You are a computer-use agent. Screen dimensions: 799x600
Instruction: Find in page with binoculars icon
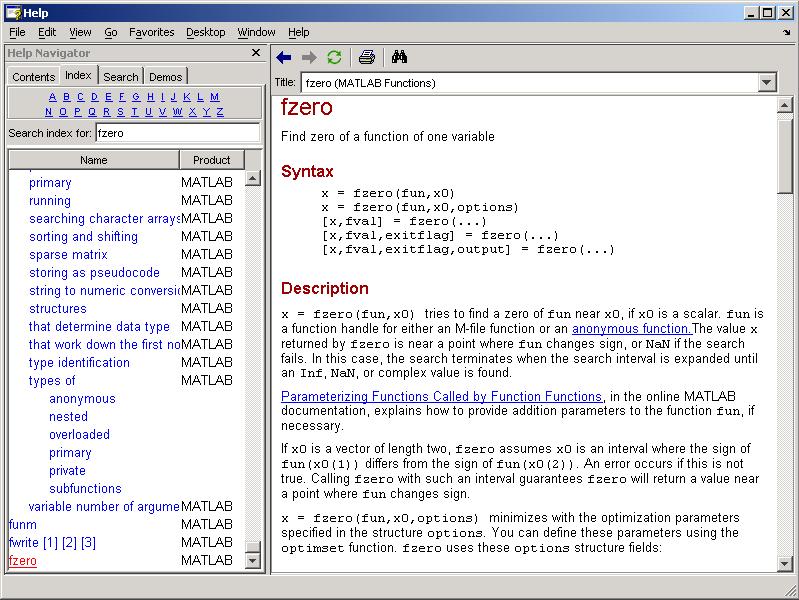(x=399, y=57)
